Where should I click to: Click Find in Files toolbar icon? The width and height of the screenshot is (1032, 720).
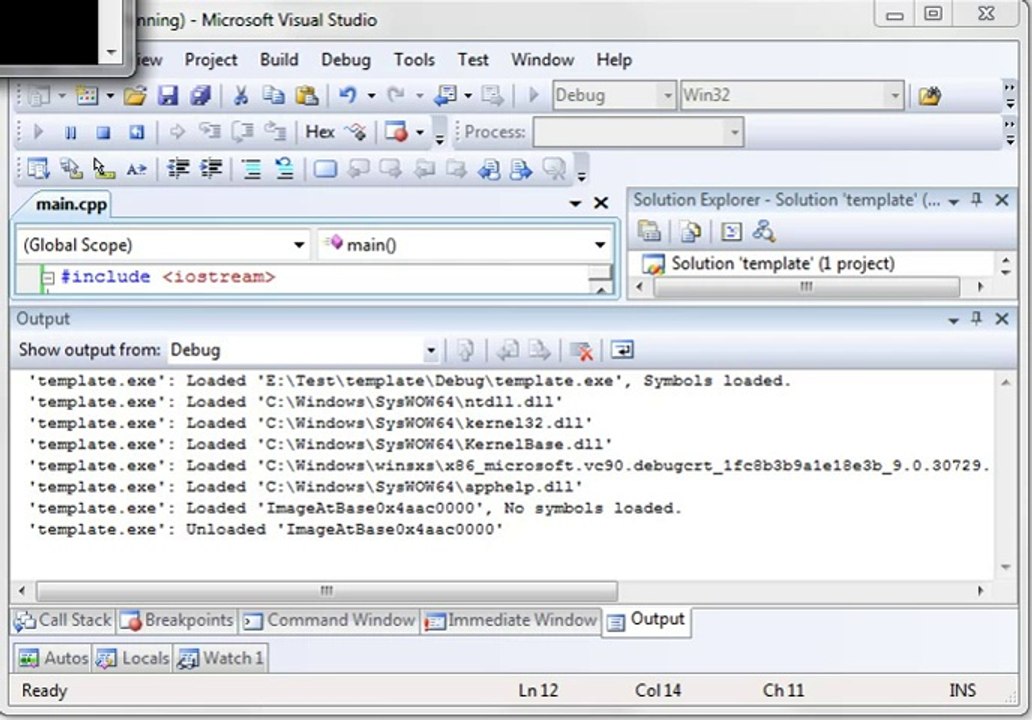pos(929,96)
